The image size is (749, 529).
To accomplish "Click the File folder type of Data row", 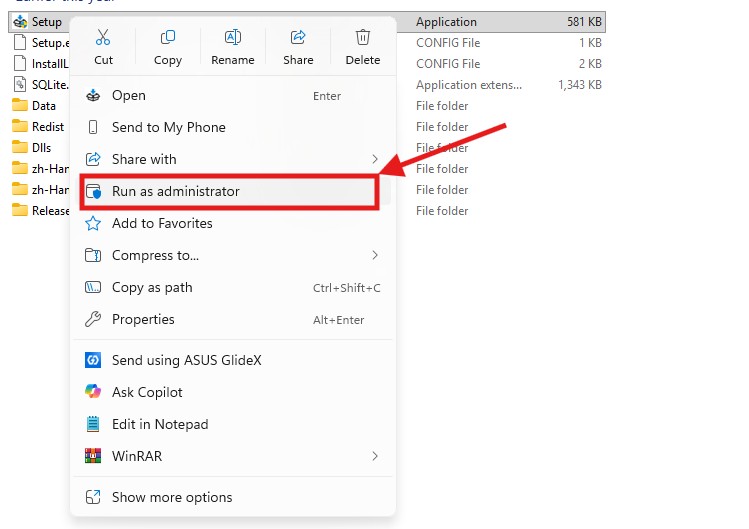I will 442,106.
